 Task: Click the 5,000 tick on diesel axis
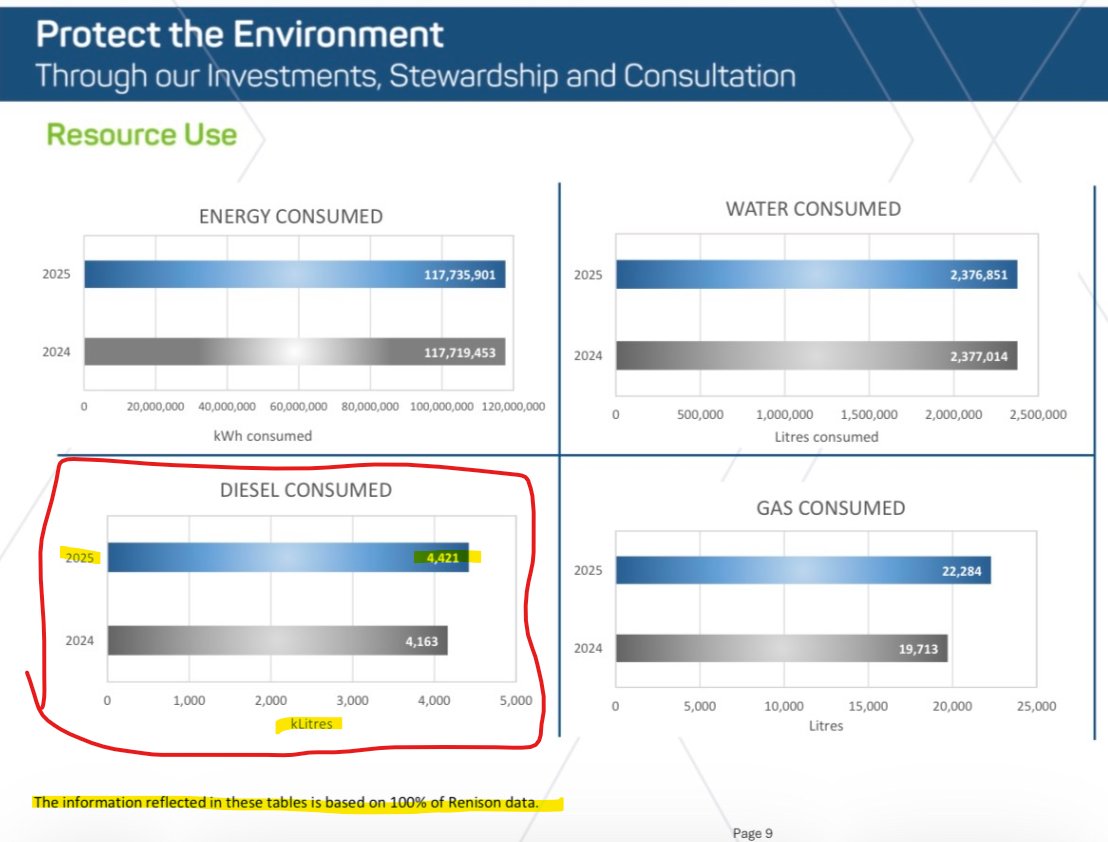pos(516,701)
